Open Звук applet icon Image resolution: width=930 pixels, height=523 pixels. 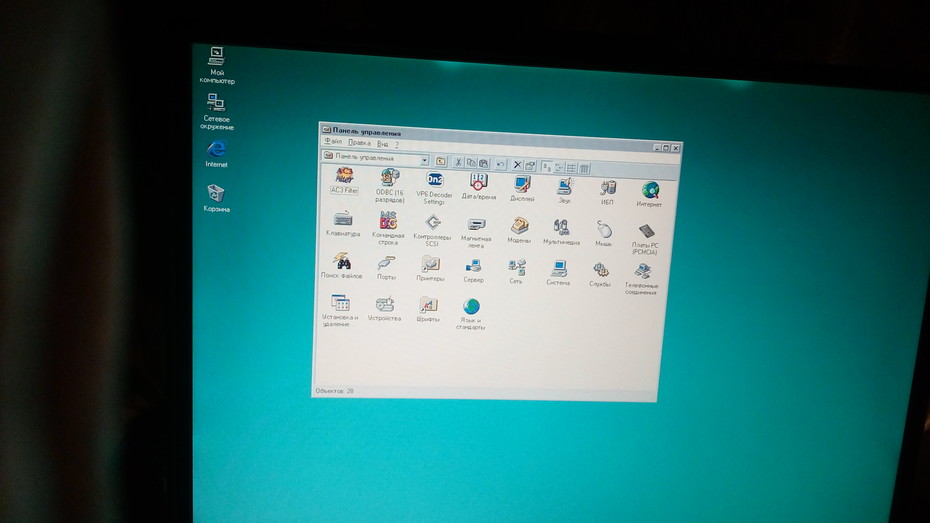pos(564,191)
